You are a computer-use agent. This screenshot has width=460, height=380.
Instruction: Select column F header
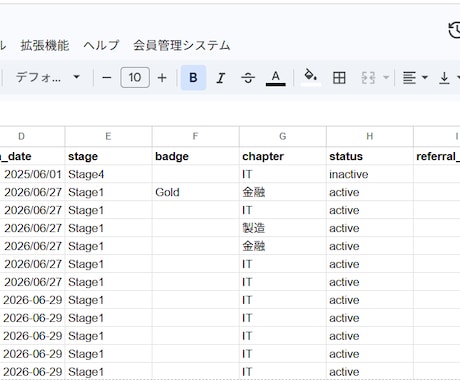click(195, 136)
